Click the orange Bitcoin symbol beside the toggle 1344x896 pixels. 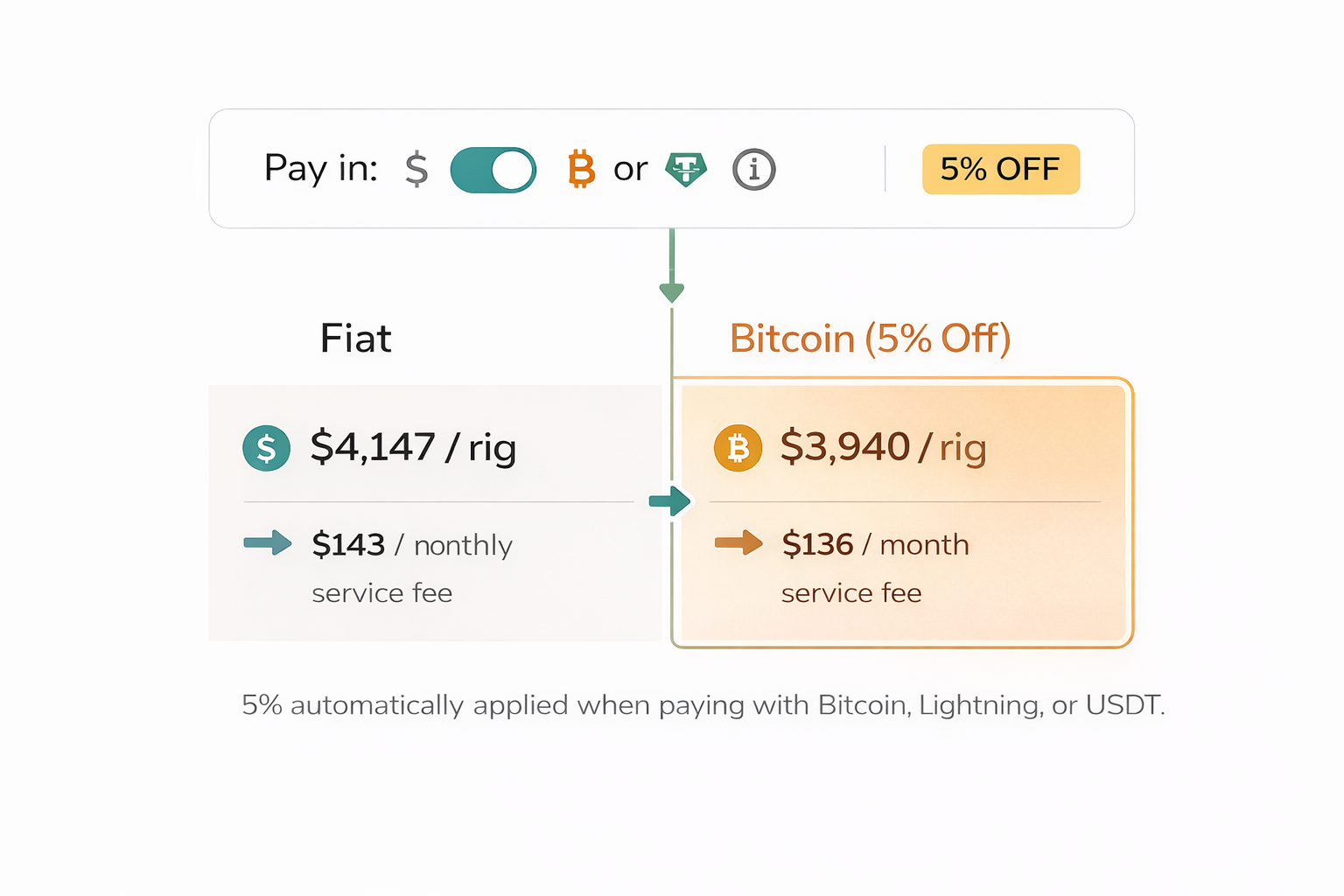(x=581, y=169)
